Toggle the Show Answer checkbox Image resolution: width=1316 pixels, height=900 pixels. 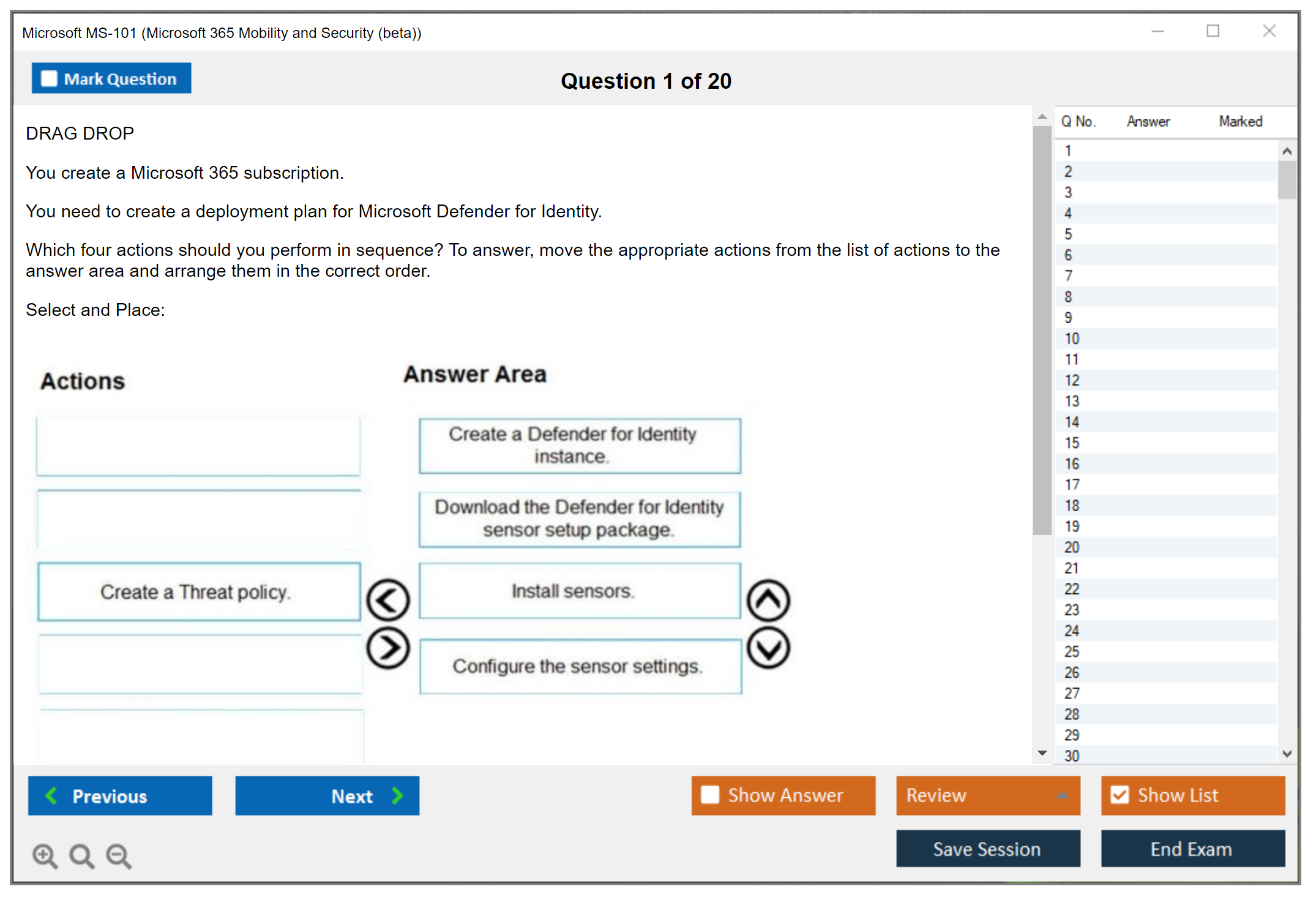click(710, 795)
